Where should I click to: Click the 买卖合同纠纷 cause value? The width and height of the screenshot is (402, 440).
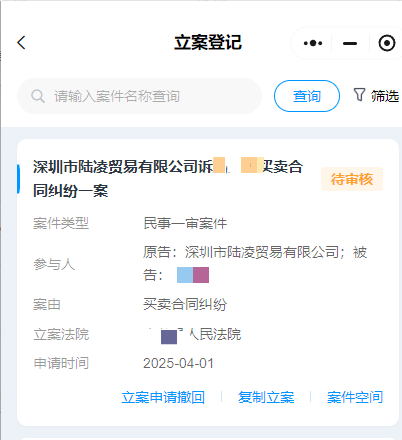coord(185,304)
